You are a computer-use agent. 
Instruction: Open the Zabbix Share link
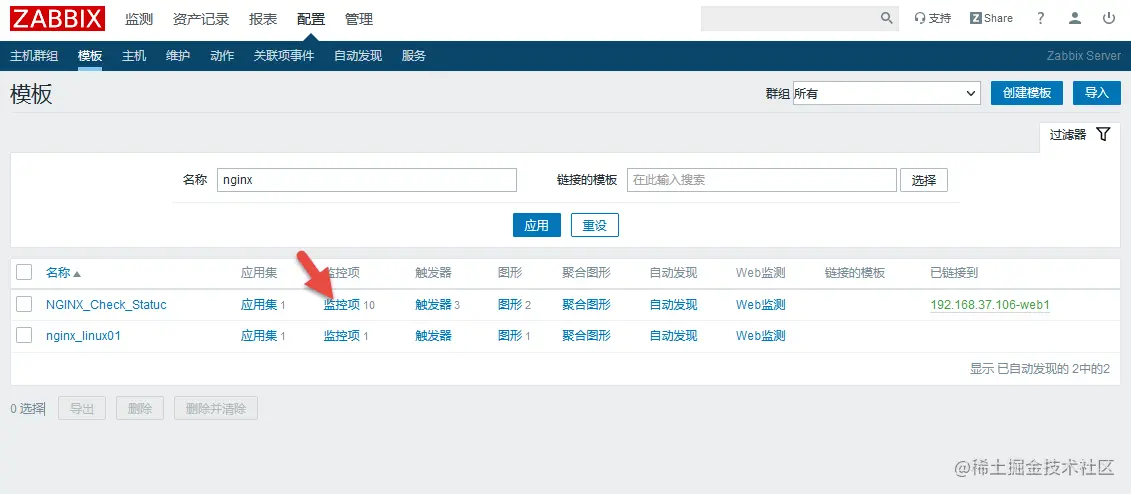(x=991, y=18)
